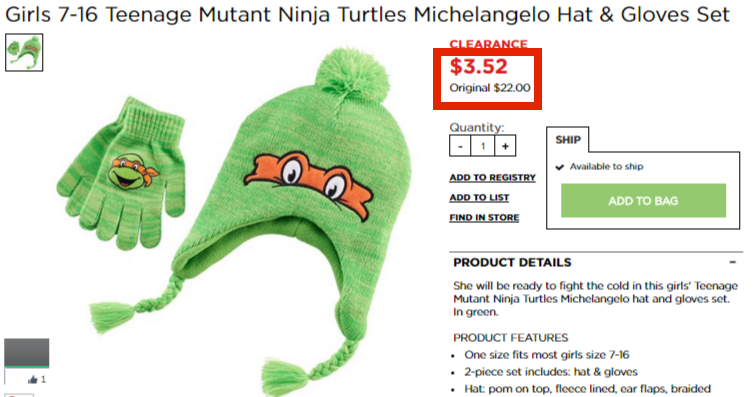Collapse the Product Details section
The width and height of the screenshot is (756, 397).
pos(732,262)
